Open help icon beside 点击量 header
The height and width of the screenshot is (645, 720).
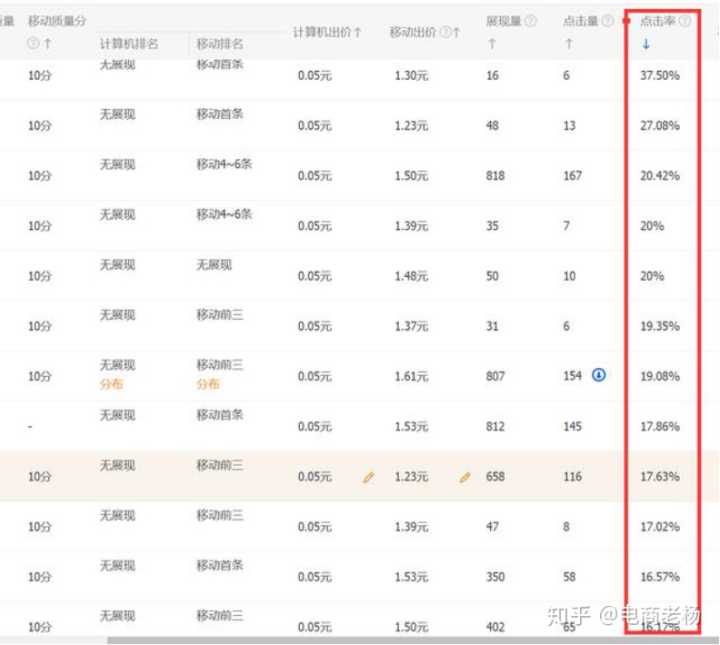click(x=608, y=21)
